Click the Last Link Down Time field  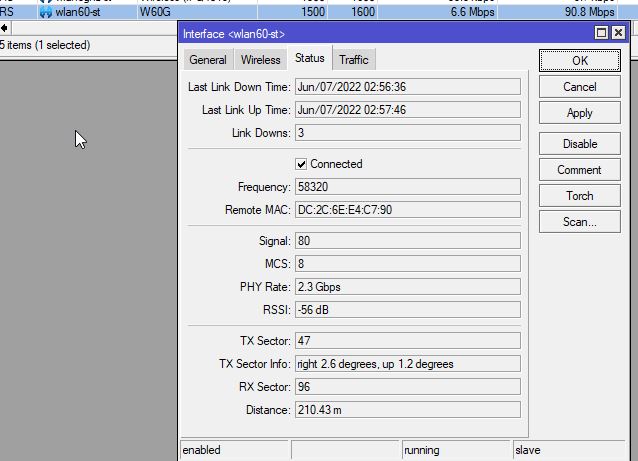click(x=408, y=87)
